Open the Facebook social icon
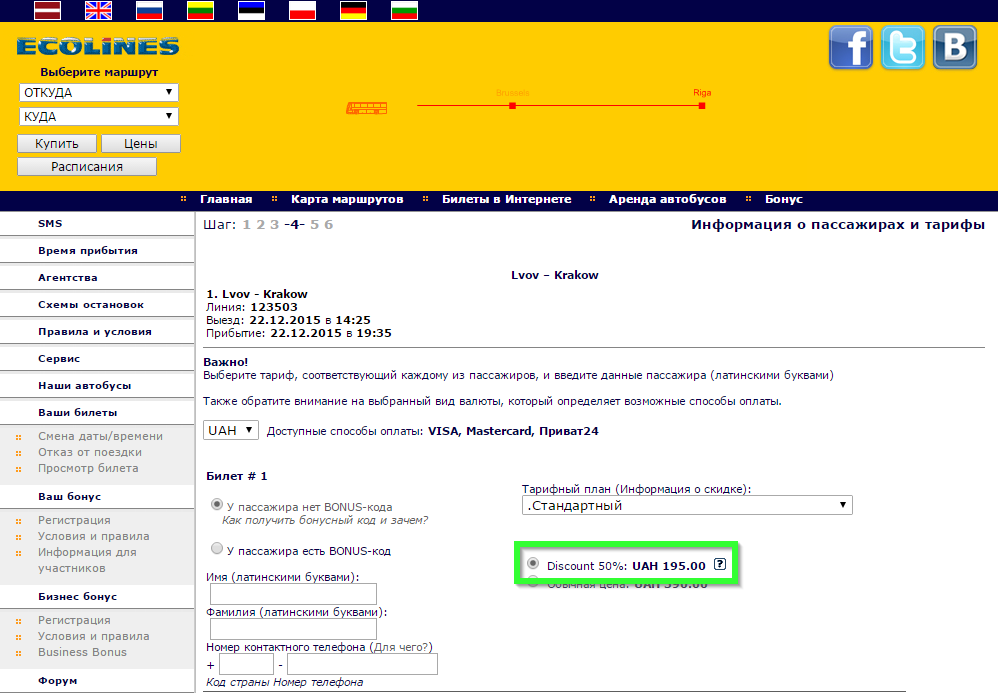Viewport: 998px width, 693px height. 851,47
